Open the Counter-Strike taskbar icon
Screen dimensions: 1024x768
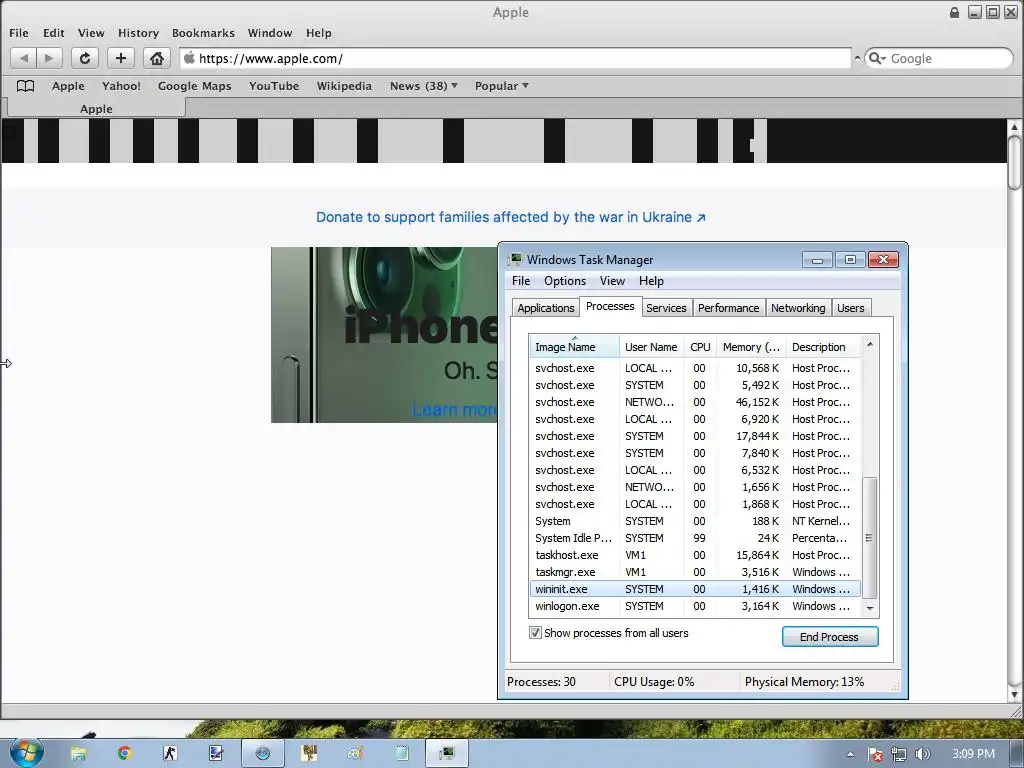click(x=170, y=754)
